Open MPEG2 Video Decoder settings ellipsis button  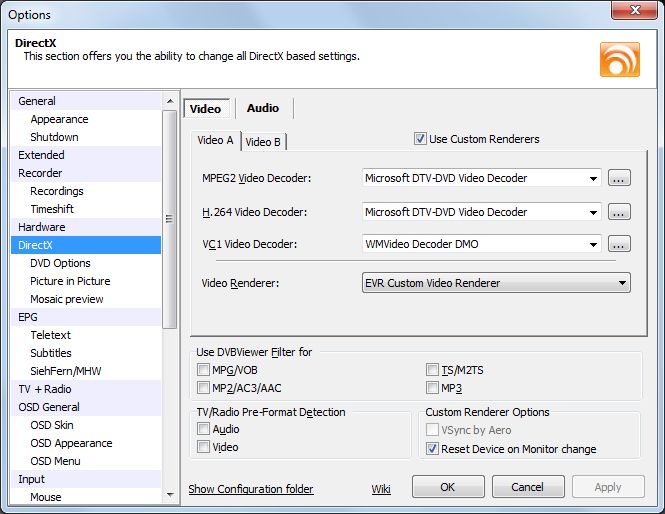619,179
